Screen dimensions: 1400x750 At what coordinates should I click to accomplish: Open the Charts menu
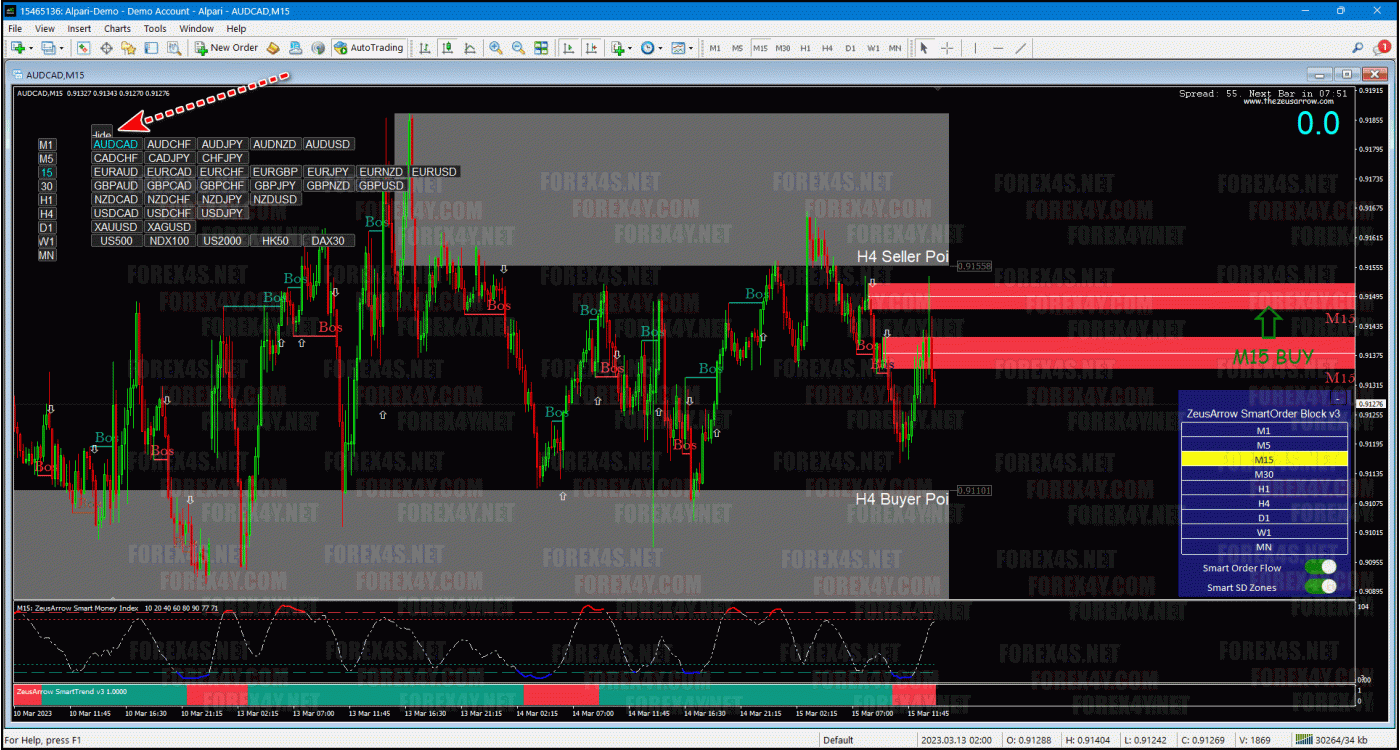coord(117,29)
